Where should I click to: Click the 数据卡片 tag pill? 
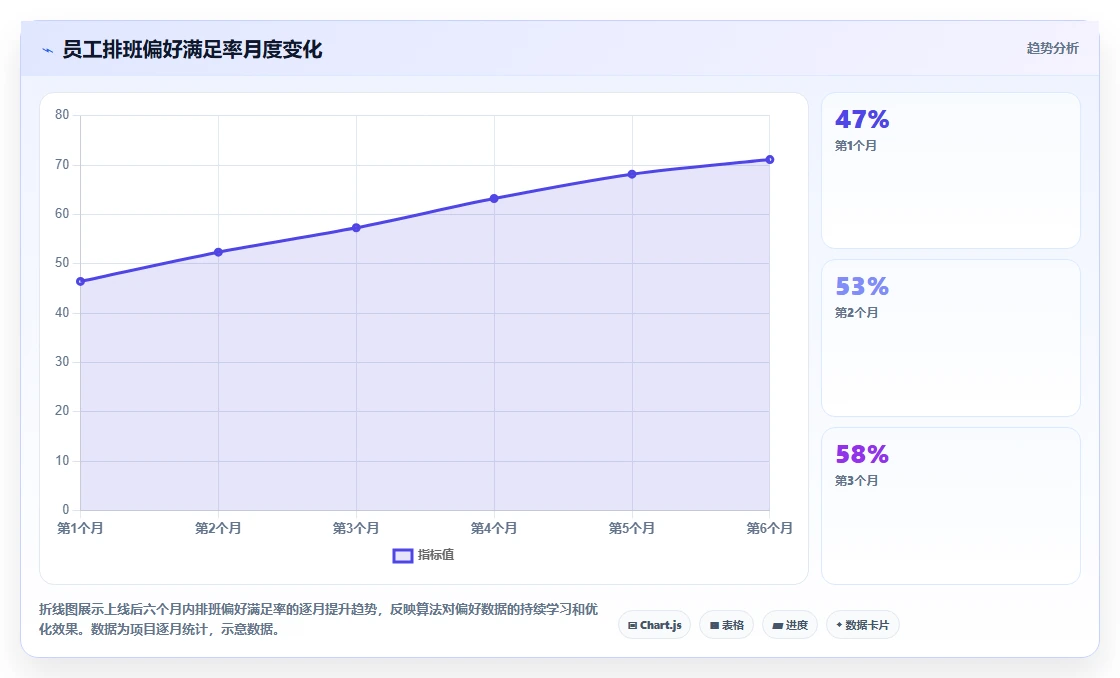[x=863, y=625]
